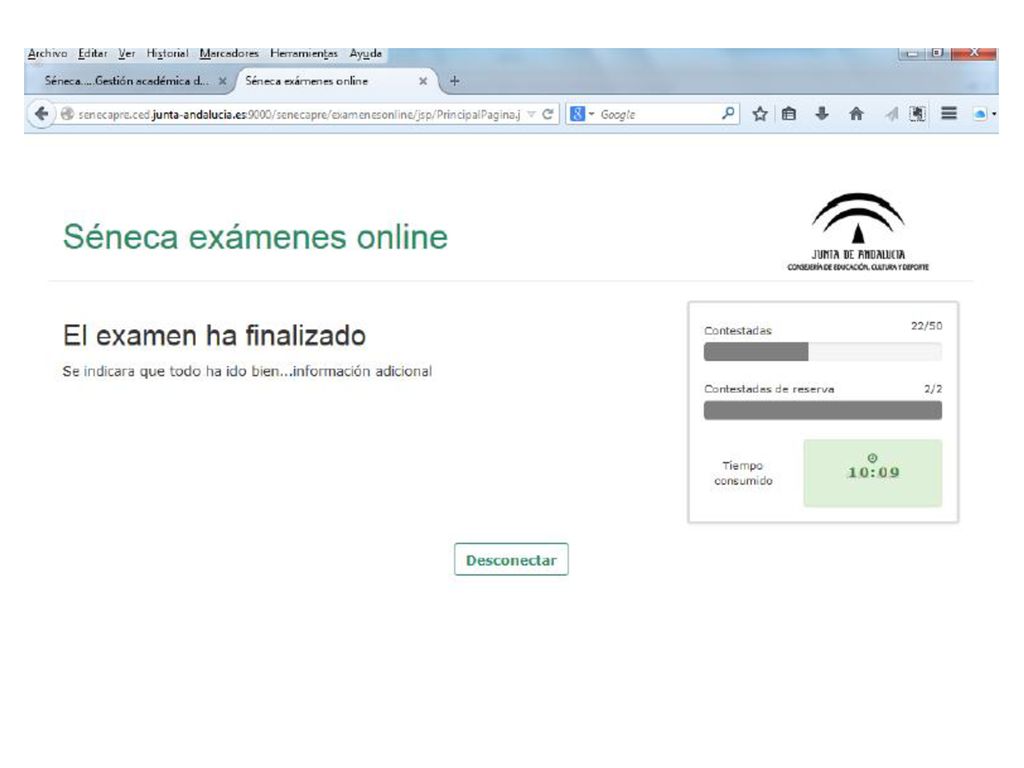This screenshot has width=1024, height=768.
Task: Close the browser window
Action: coord(974,53)
